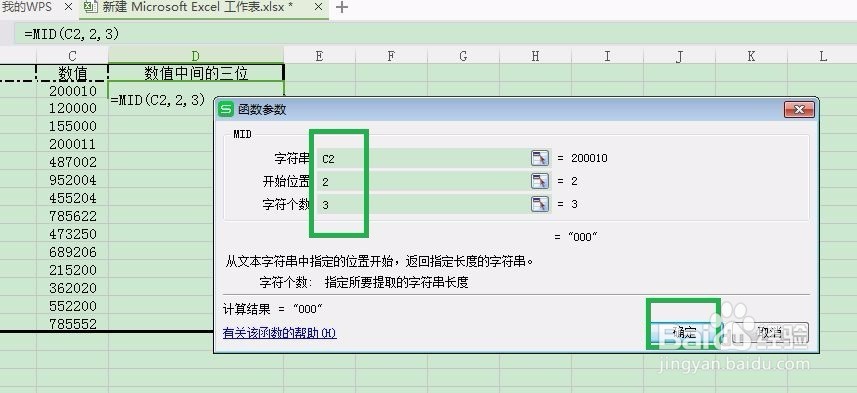Click the 数值中间的三位 header cell
The image size is (857, 393).
(196, 73)
